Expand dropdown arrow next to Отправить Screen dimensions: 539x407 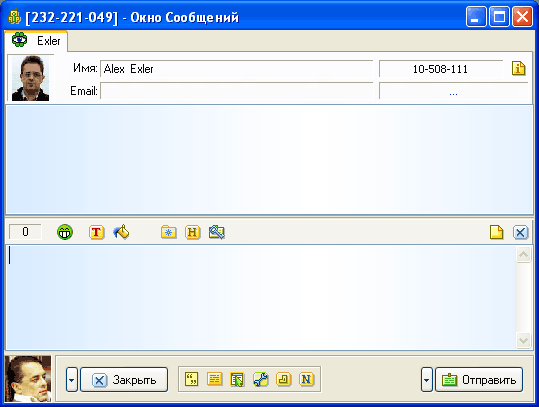pyautogui.click(x=427, y=380)
